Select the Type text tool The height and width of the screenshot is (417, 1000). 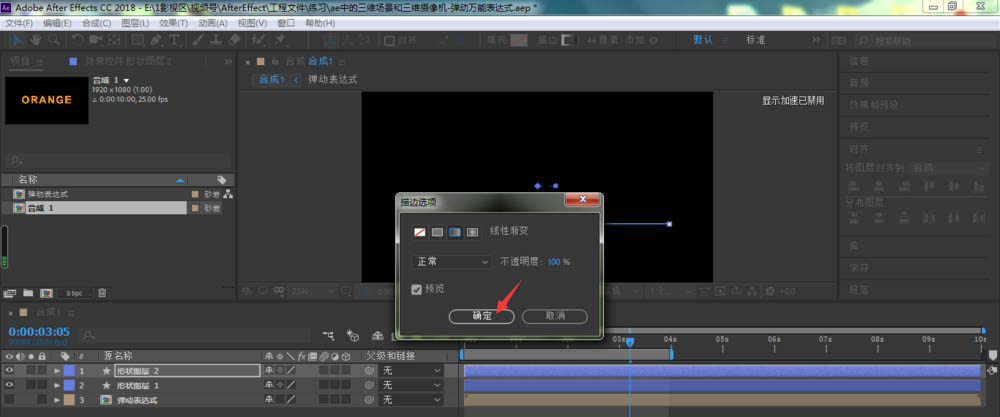173,40
